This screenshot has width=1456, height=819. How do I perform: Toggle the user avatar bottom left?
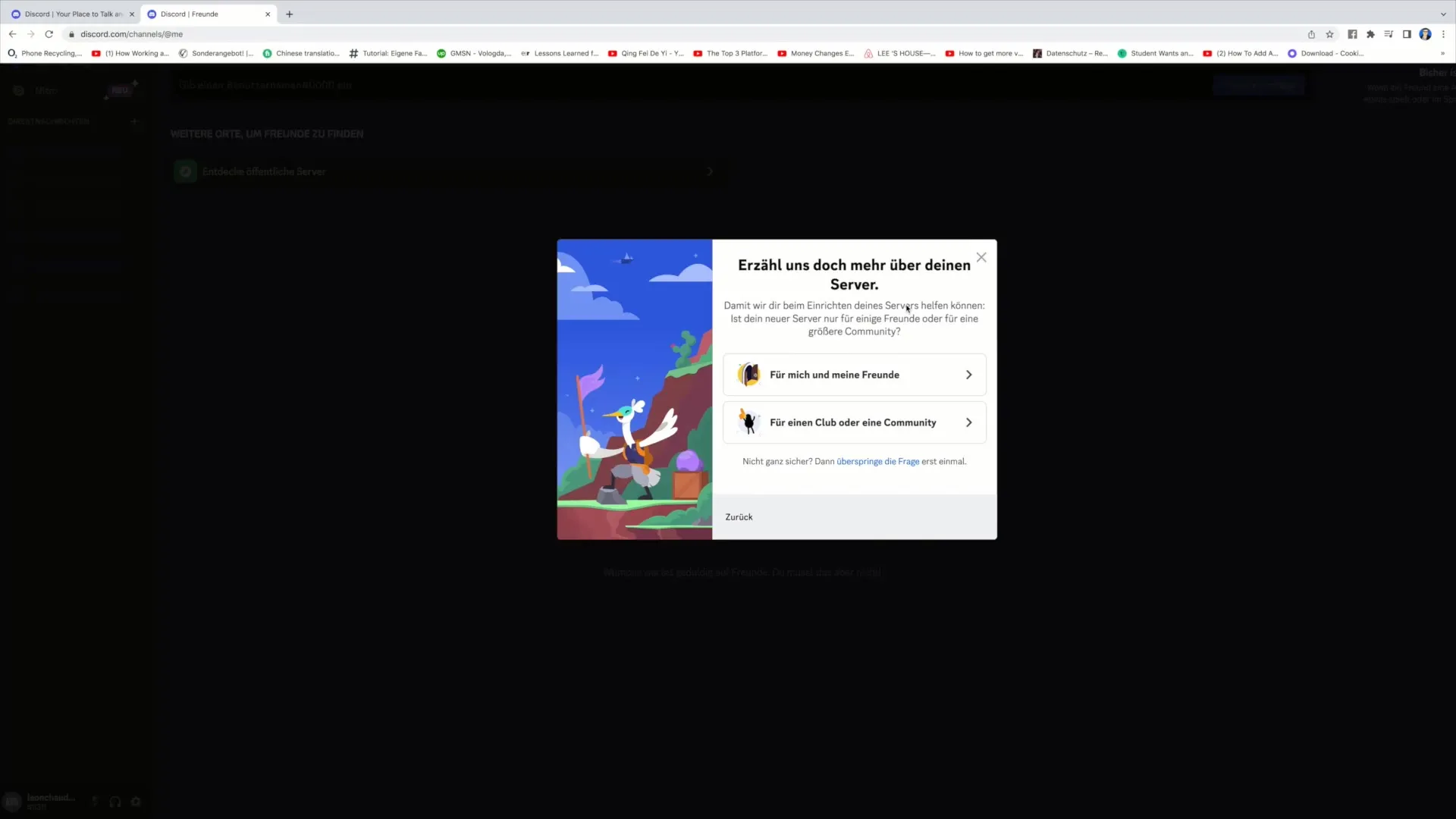coord(13,801)
